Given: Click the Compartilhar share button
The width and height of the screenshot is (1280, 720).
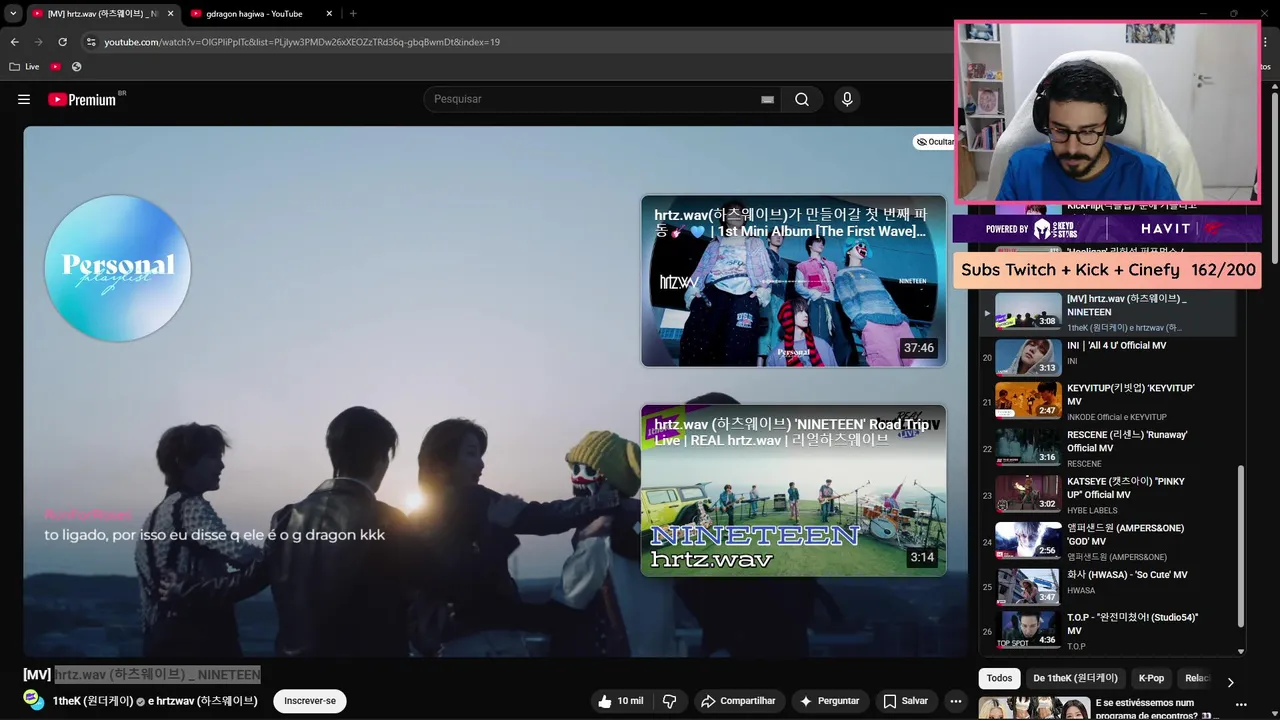Looking at the screenshot, I should pos(739,701).
